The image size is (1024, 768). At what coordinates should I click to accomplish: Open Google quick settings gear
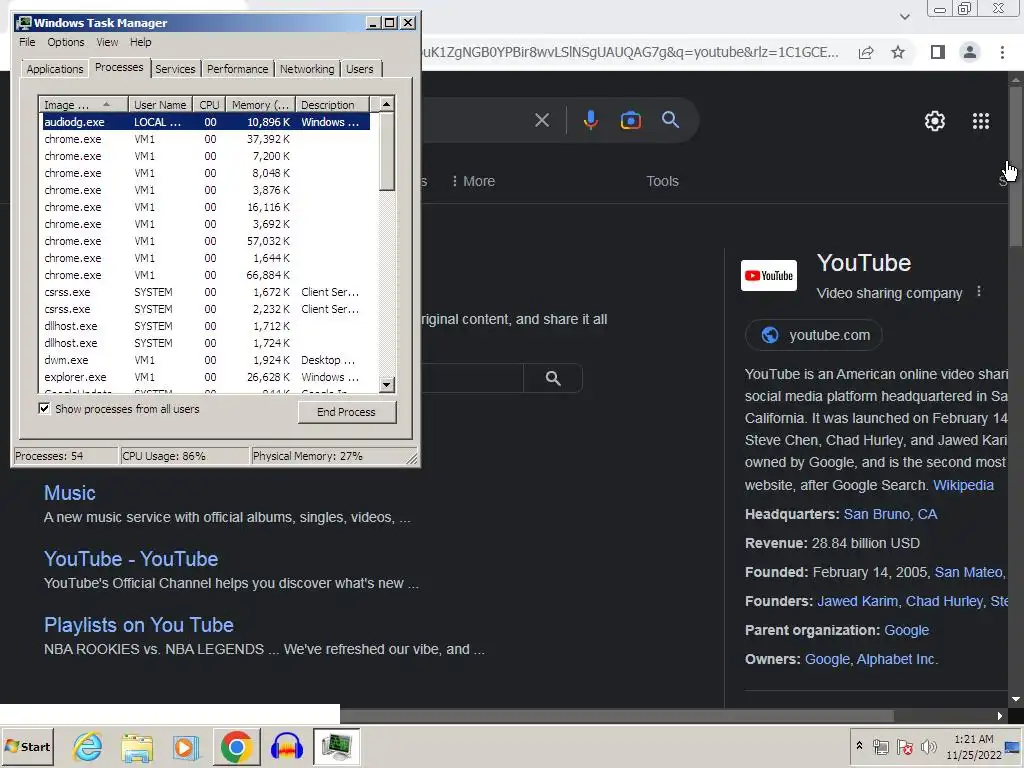point(935,121)
